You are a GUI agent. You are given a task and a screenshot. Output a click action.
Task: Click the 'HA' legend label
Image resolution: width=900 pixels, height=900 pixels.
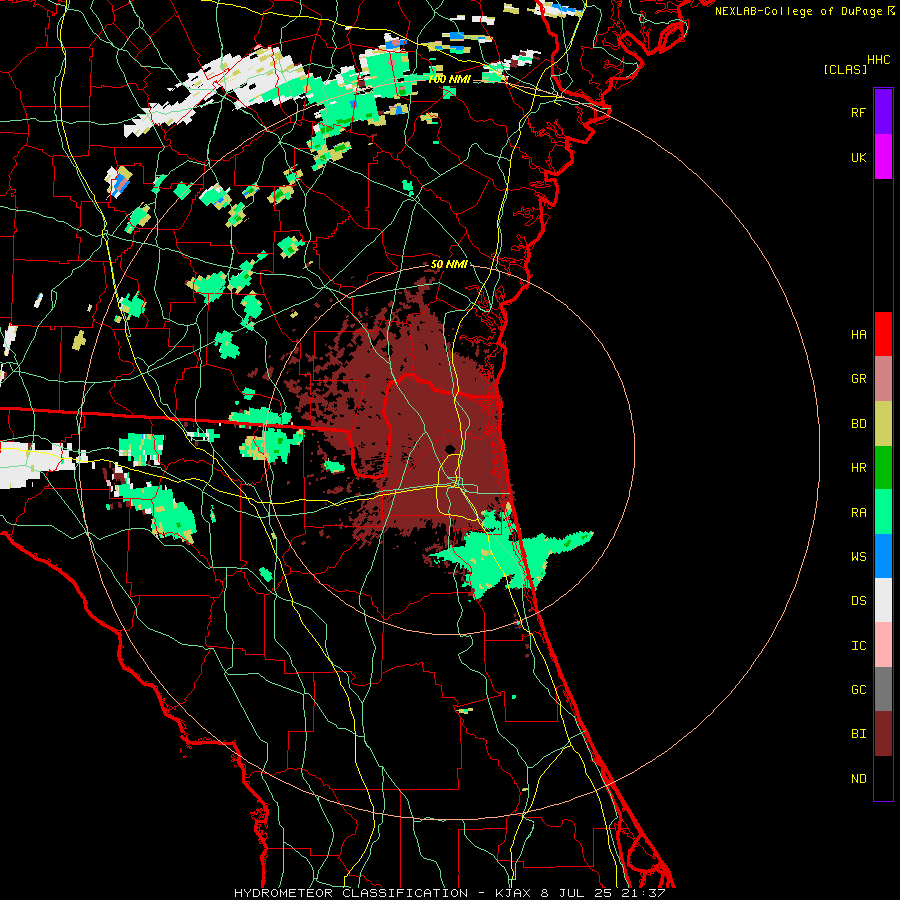tap(859, 334)
